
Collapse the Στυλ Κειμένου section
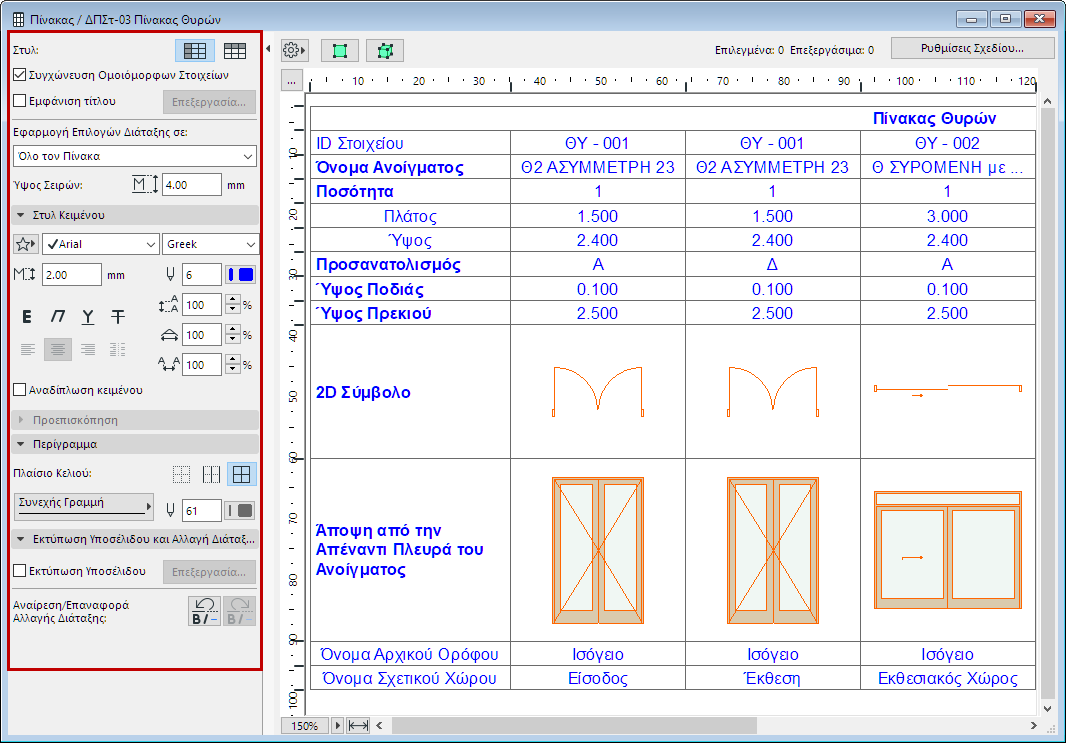22,215
